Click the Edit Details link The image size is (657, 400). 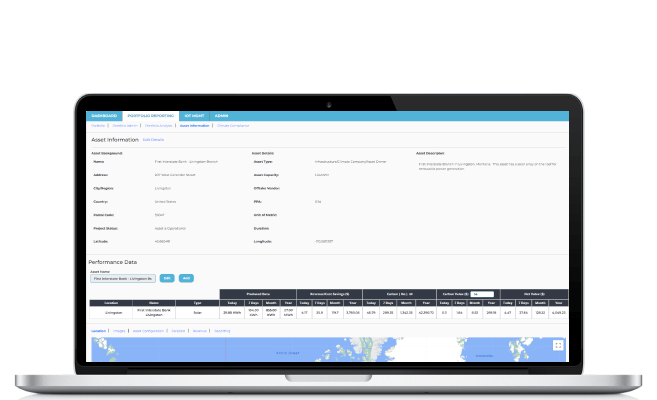[153, 140]
